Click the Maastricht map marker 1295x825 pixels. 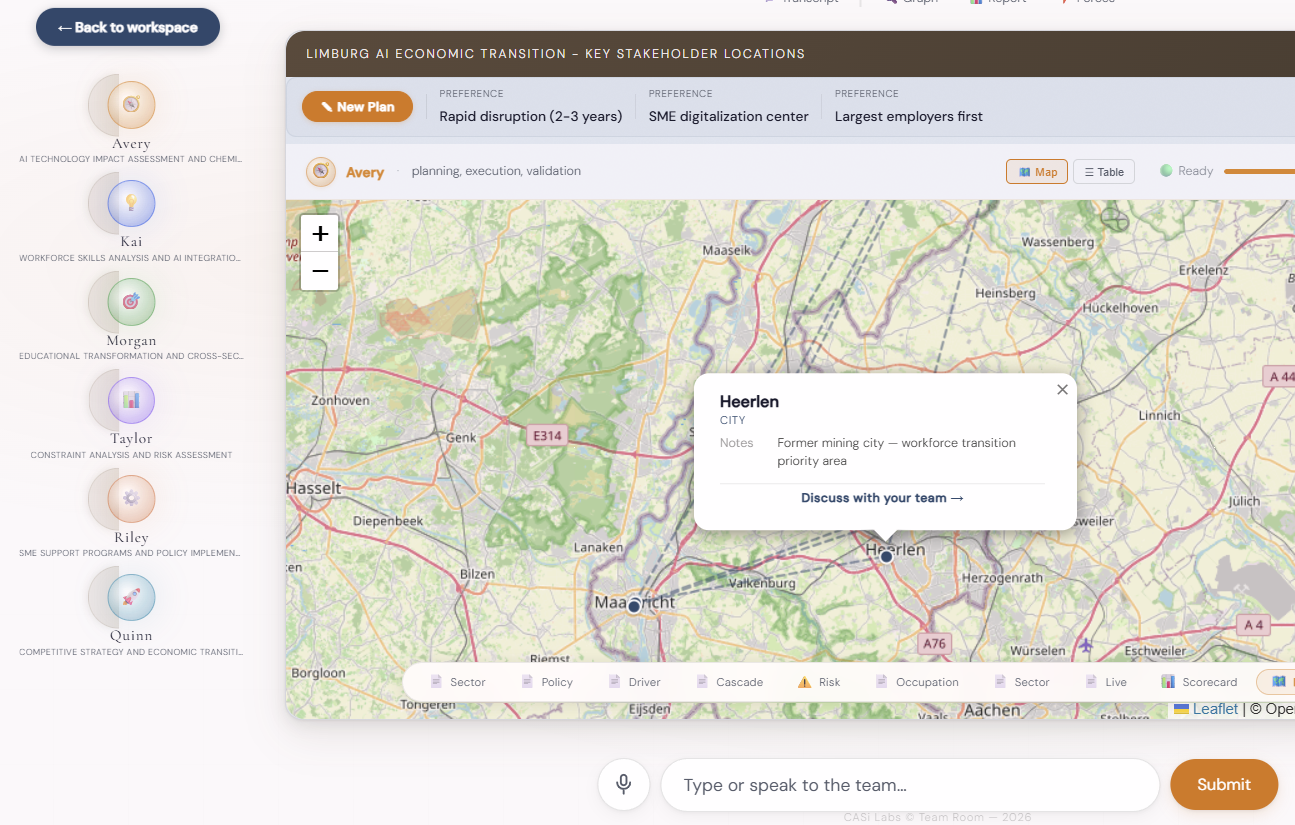pyautogui.click(x=634, y=606)
